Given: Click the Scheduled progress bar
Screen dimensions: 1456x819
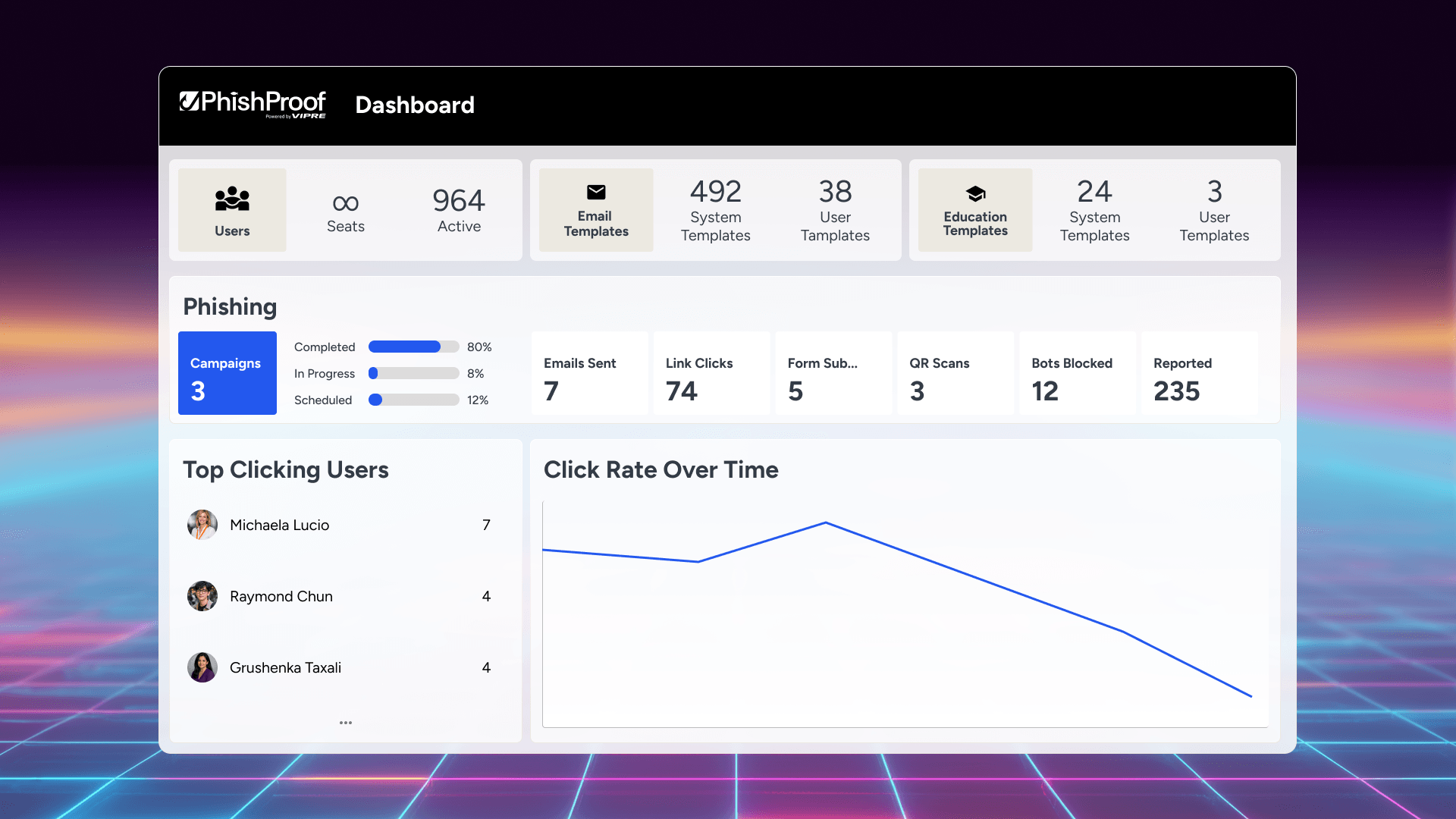Looking at the screenshot, I should pyautogui.click(x=413, y=400).
